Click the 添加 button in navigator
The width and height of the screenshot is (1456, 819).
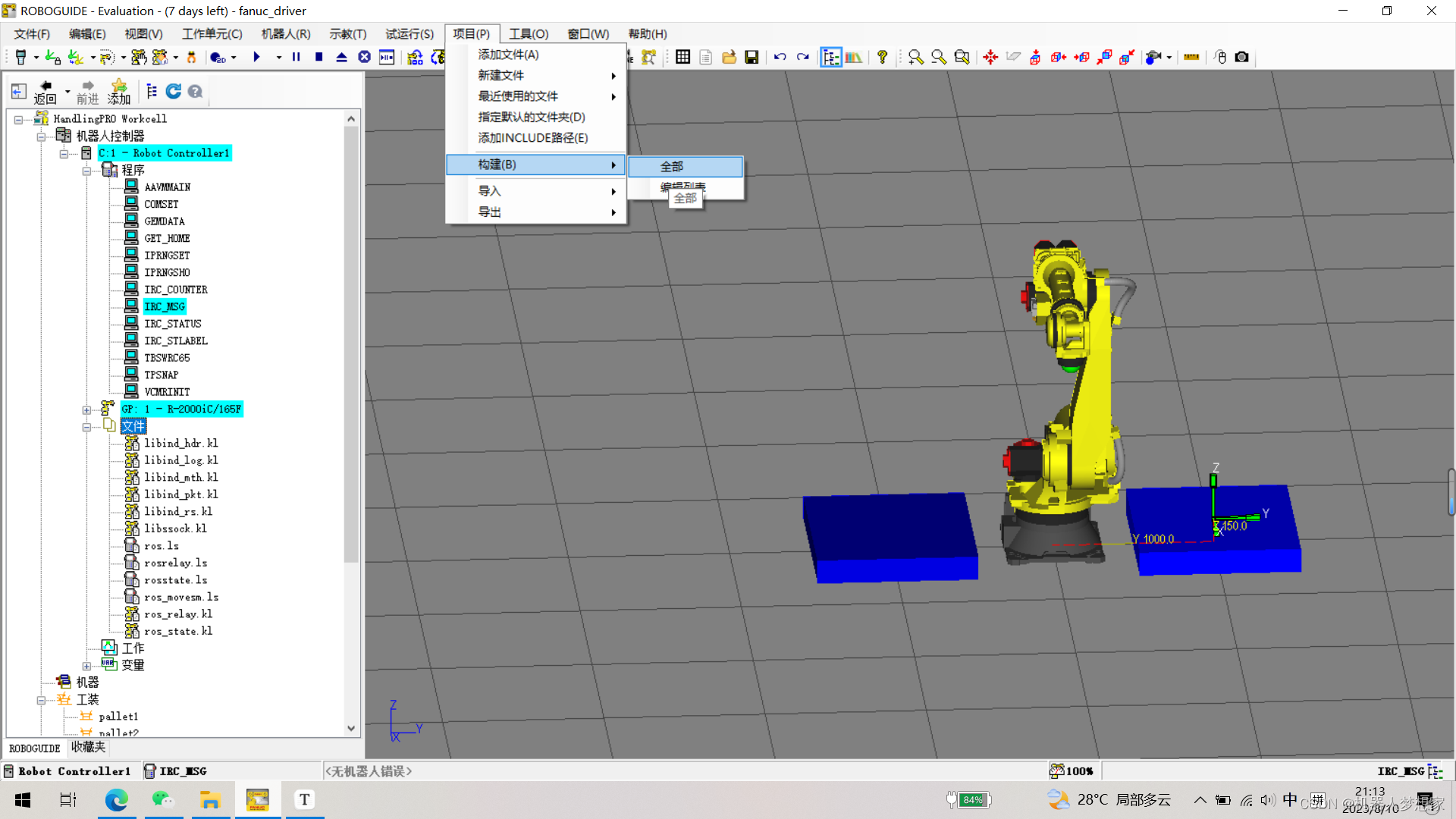point(119,92)
